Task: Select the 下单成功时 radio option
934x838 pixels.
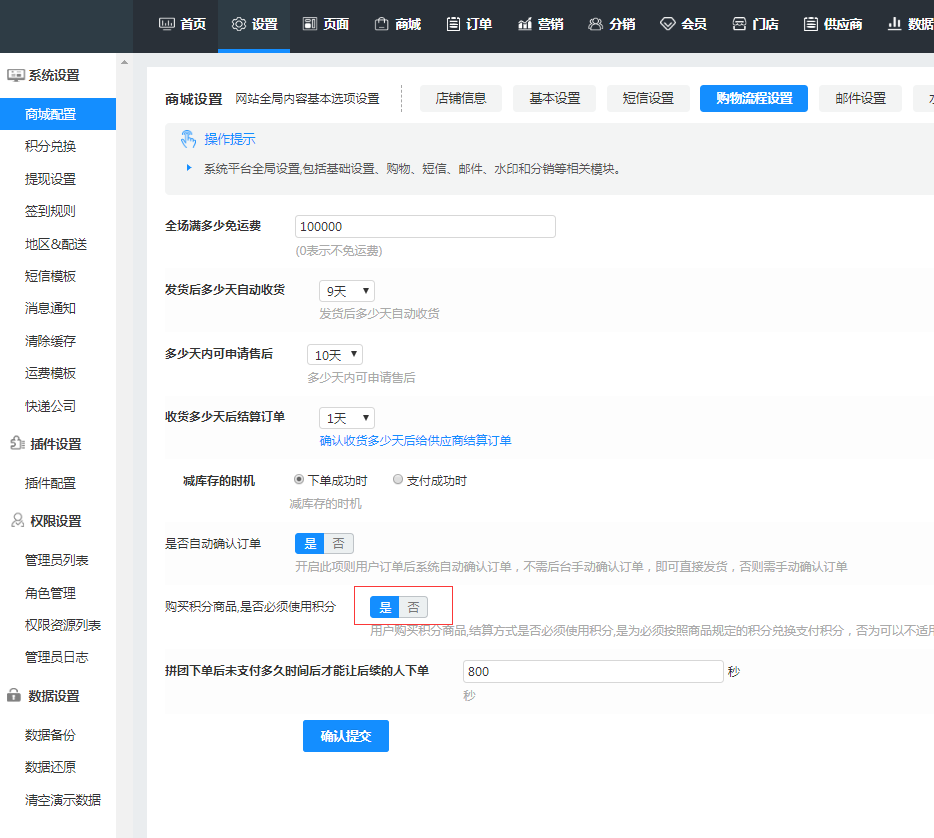Action: point(299,480)
